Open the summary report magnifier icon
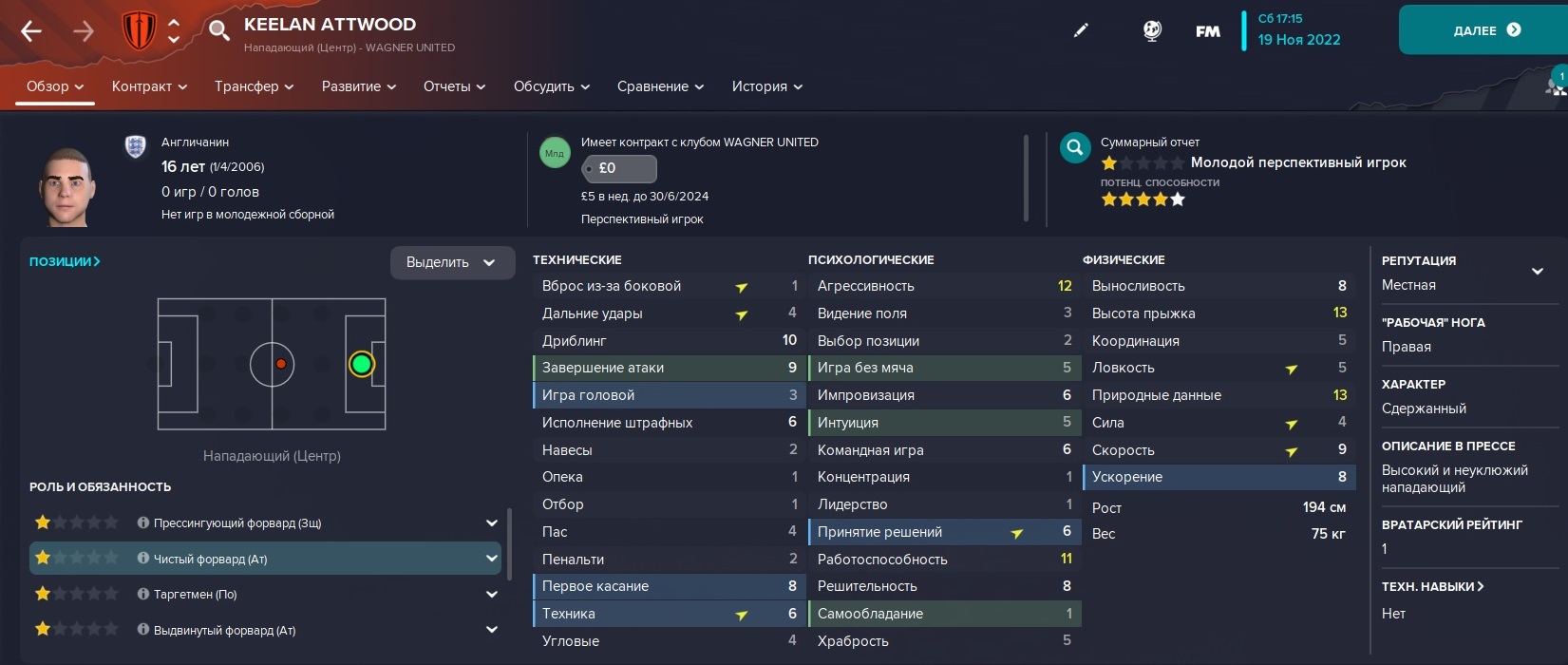The image size is (1568, 665). (x=1075, y=147)
